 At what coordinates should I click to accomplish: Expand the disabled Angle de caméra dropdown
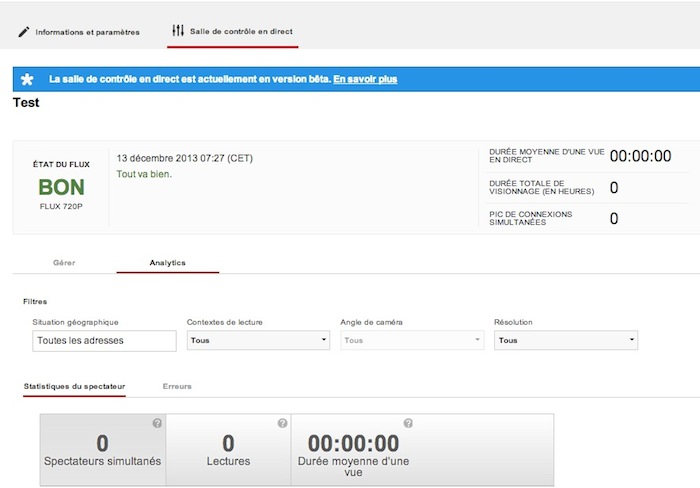(412, 340)
